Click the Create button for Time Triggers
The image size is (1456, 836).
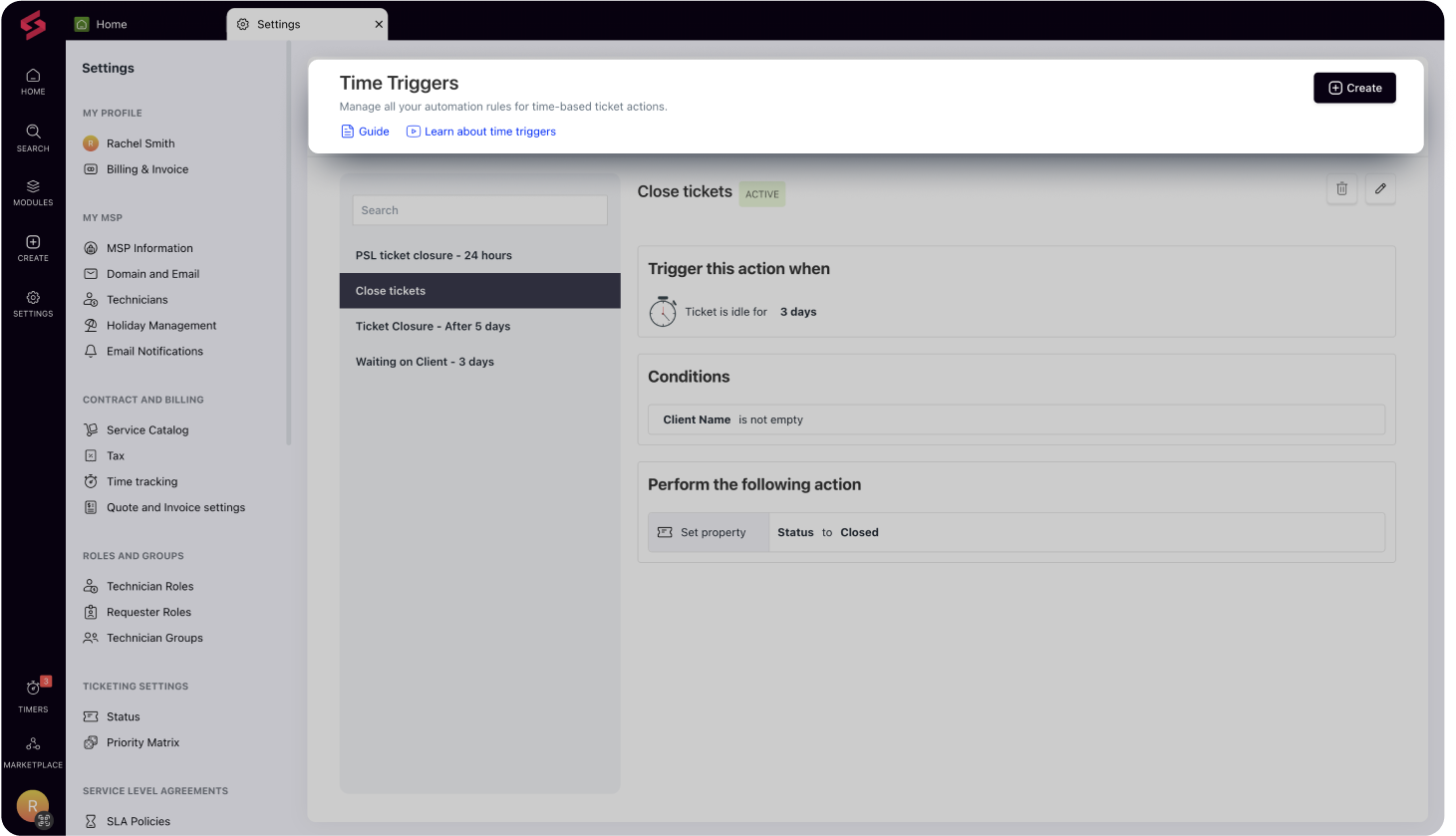[1353, 88]
